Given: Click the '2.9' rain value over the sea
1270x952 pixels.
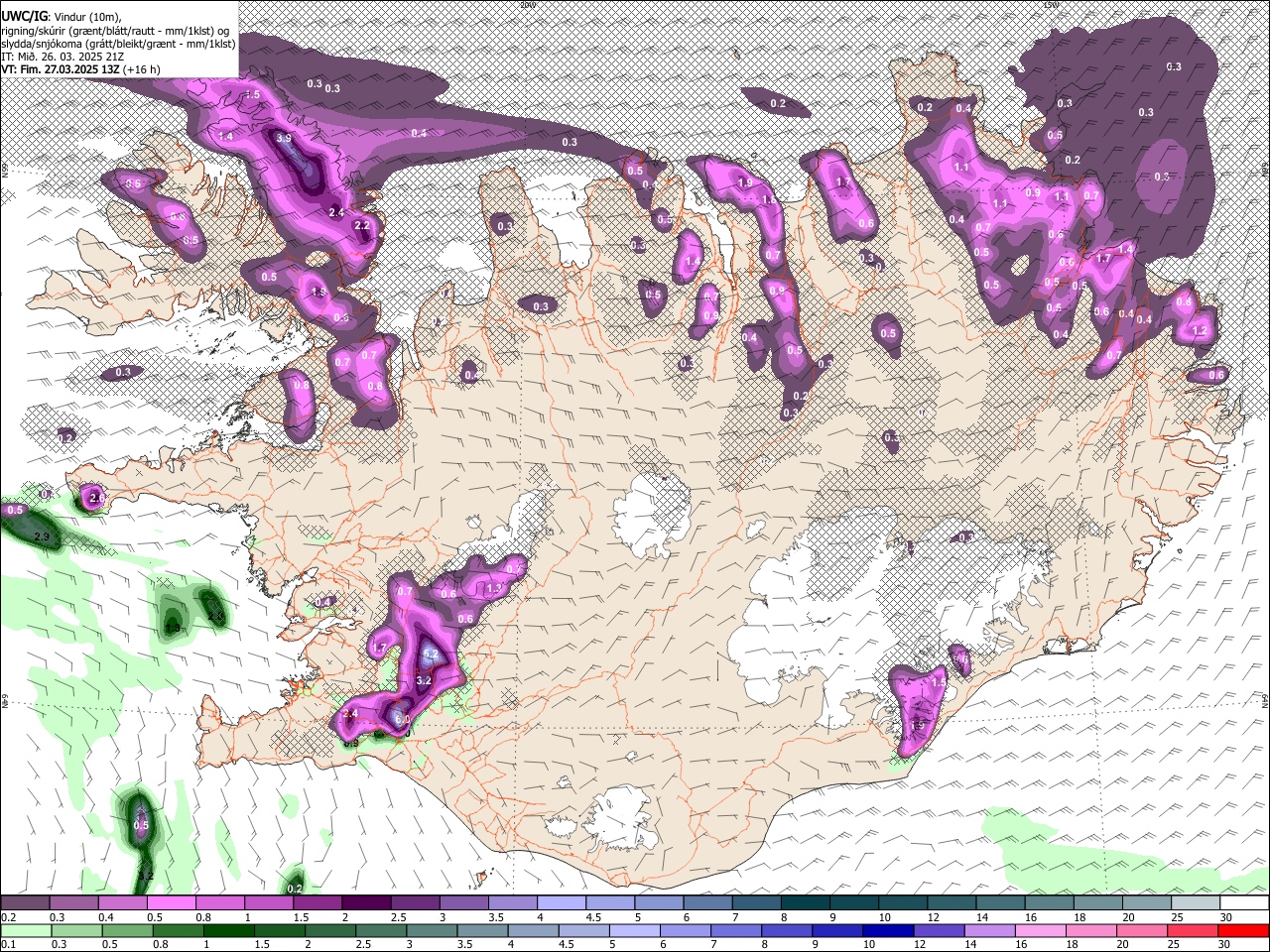Looking at the screenshot, I should pos(42,536).
